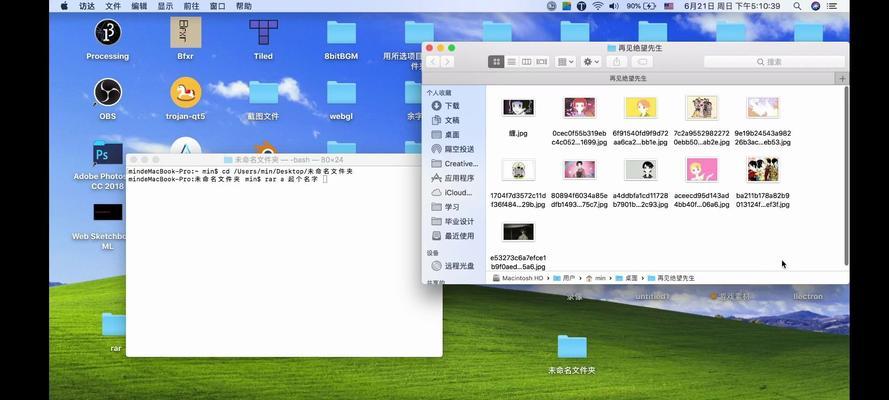
Task: Open 文稿 in the Finder sidebar
Action: pos(452,120)
